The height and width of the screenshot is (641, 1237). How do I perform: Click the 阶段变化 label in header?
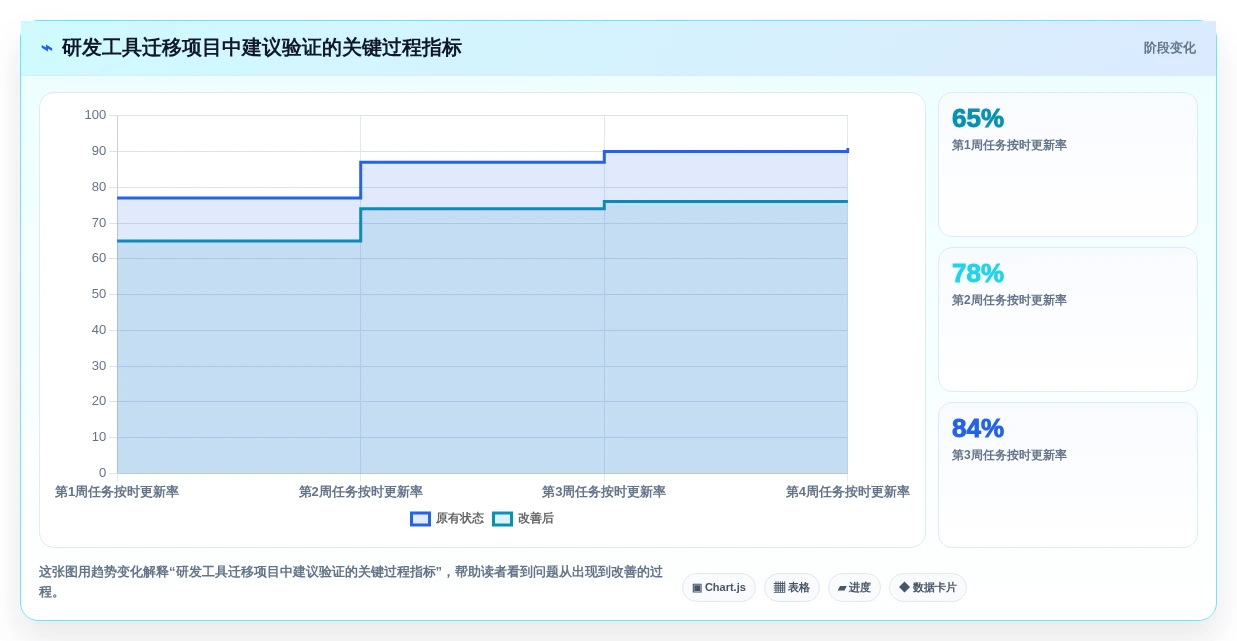1170,48
